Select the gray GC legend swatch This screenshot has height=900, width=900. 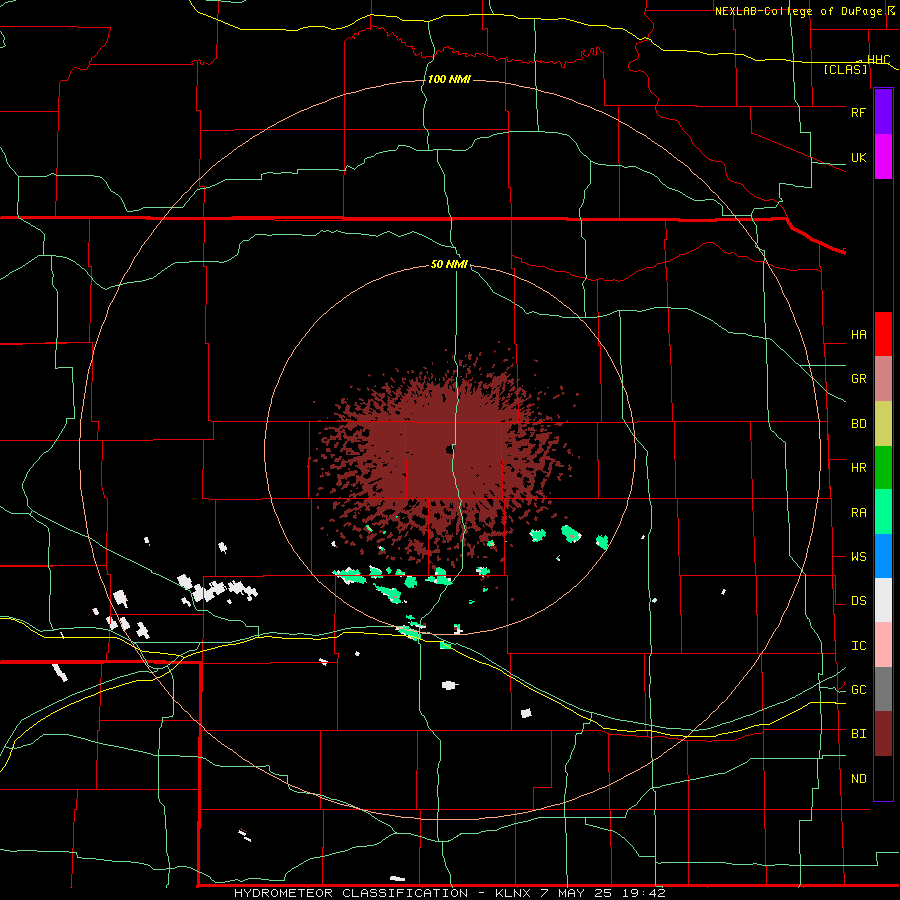(883, 689)
